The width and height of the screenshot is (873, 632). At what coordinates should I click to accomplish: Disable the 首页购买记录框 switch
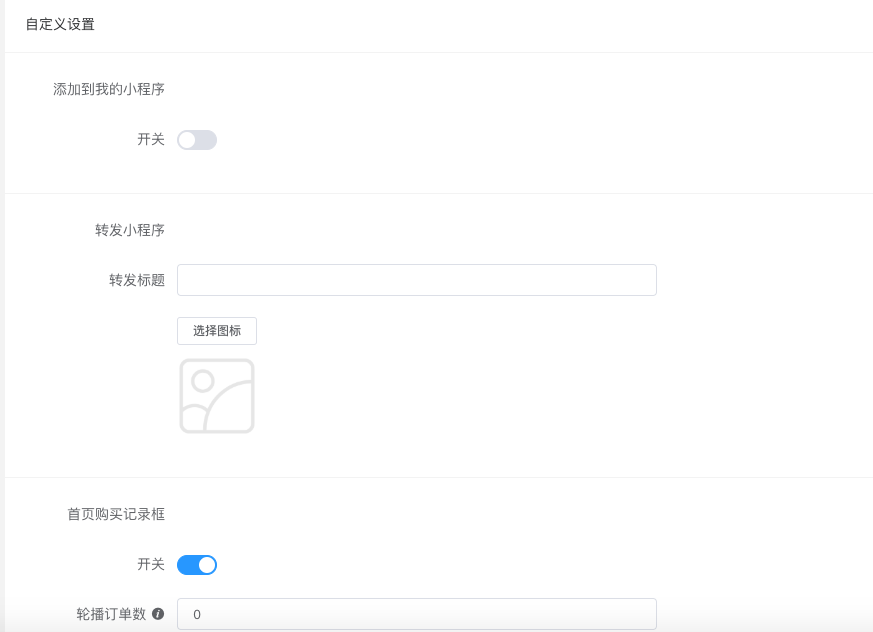point(197,565)
